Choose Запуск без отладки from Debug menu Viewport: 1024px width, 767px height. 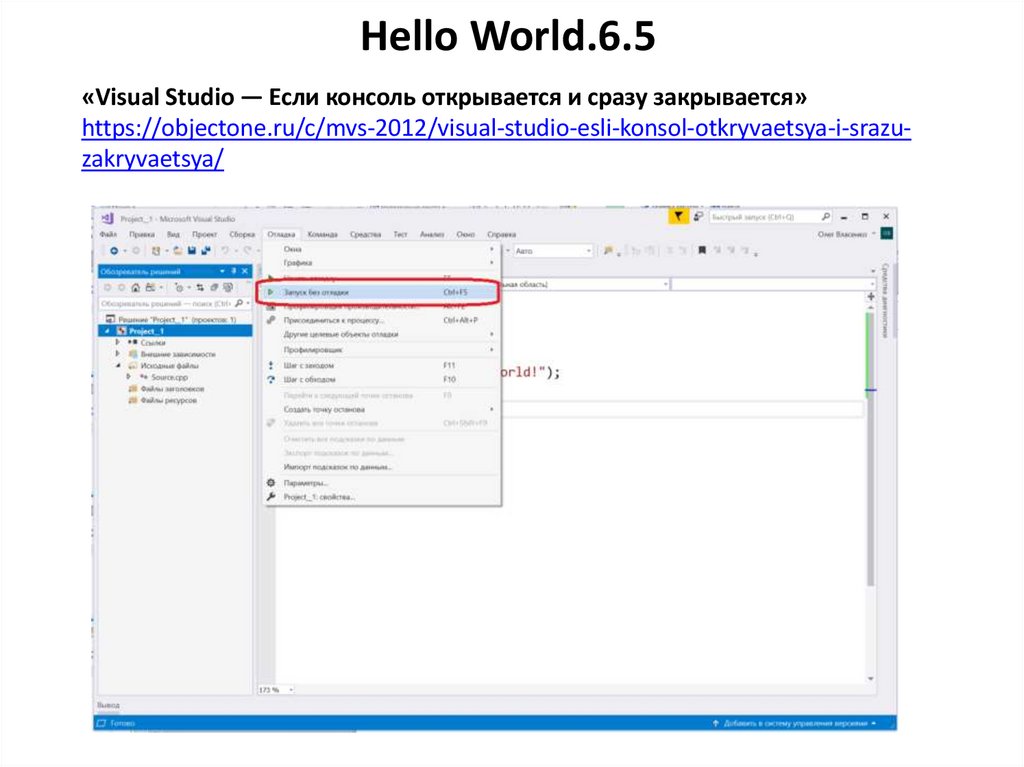[380, 292]
